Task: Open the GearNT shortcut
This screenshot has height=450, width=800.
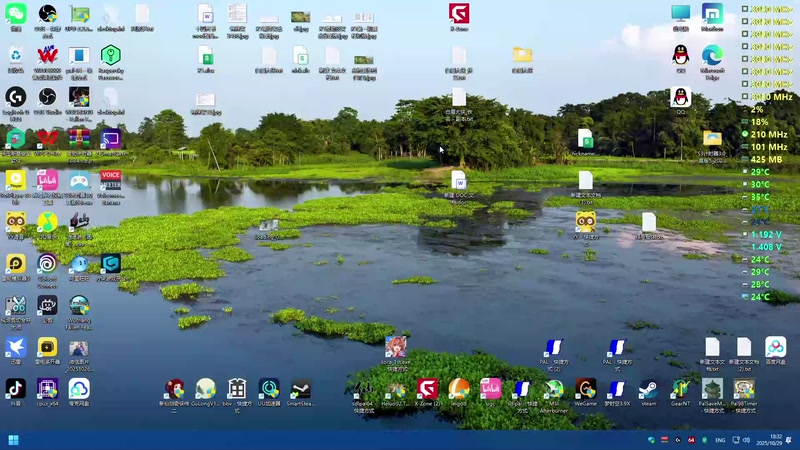Action: tap(680, 390)
